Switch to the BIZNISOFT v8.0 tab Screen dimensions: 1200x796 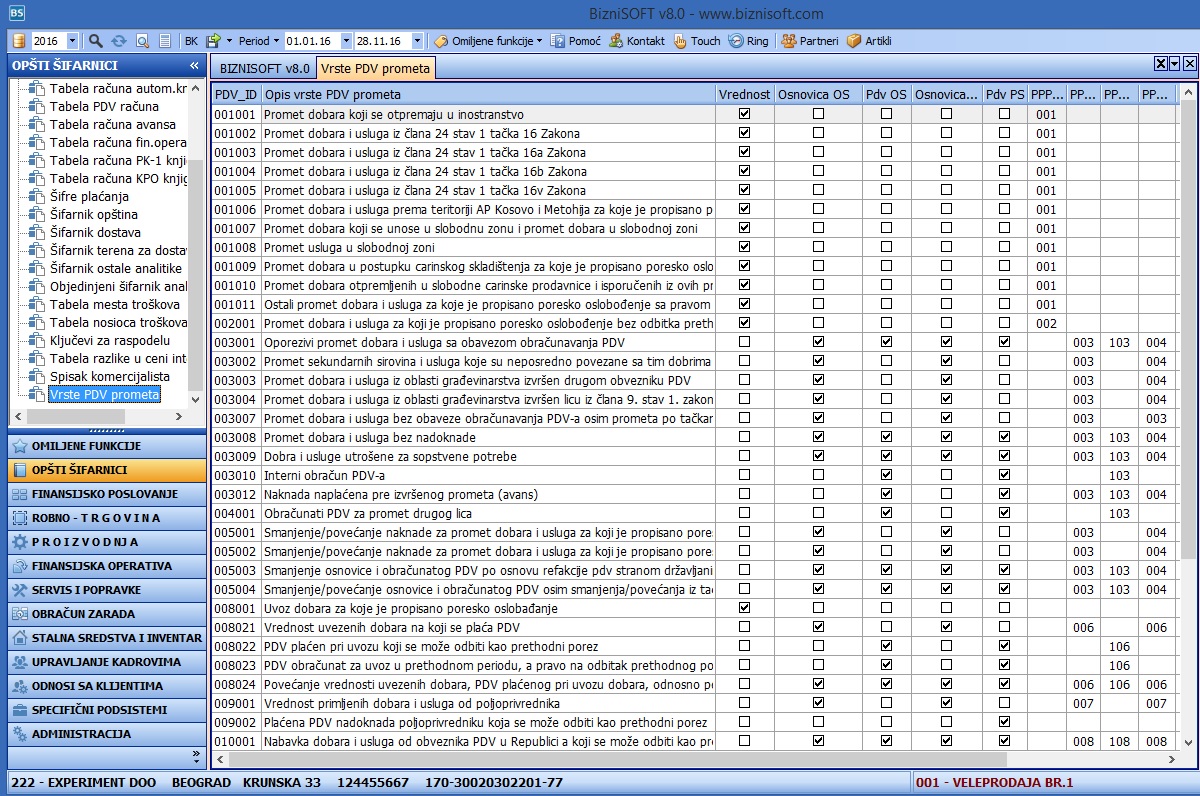click(264, 68)
